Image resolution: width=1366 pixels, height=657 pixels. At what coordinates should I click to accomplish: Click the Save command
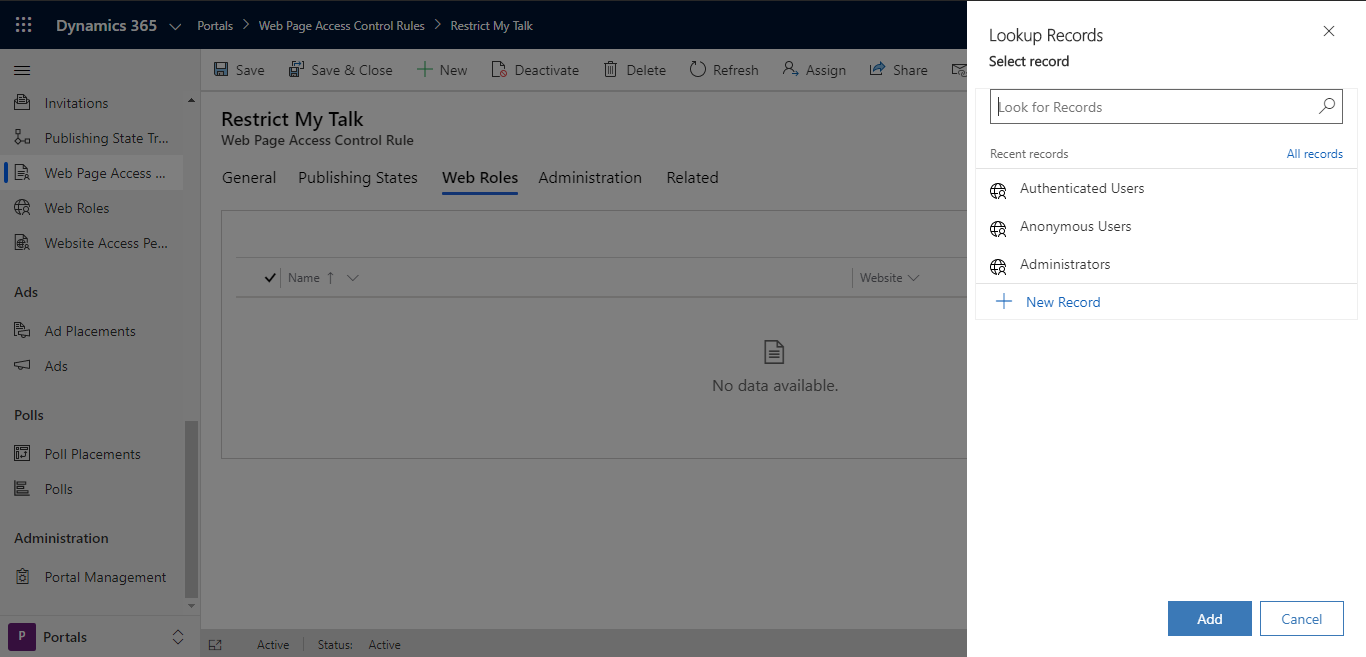[x=240, y=70]
